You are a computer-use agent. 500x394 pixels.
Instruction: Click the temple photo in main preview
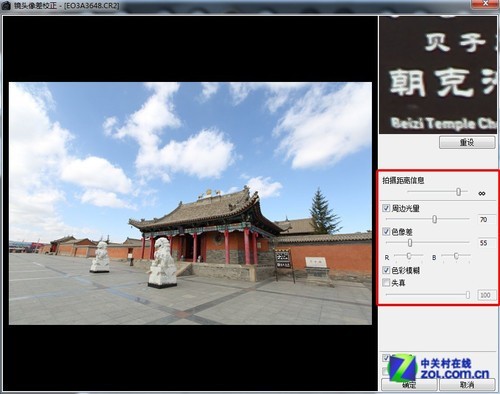(190, 203)
